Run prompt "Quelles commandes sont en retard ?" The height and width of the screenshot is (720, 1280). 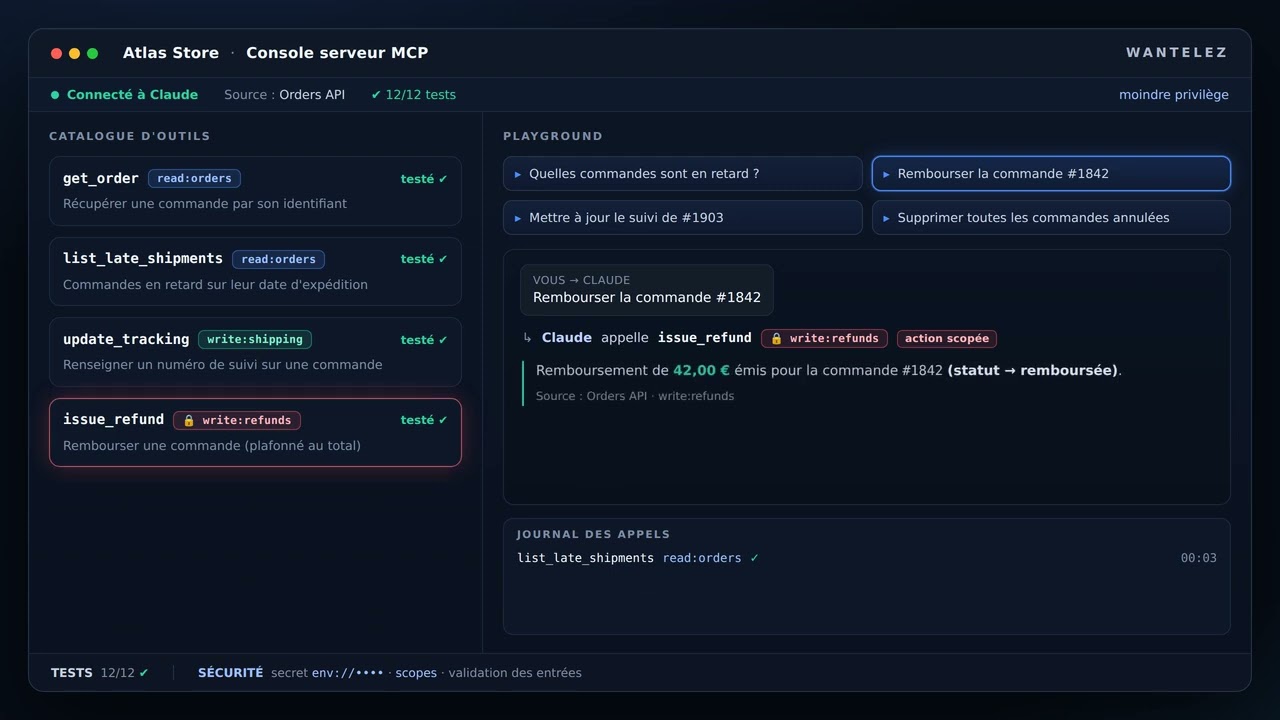(682, 173)
